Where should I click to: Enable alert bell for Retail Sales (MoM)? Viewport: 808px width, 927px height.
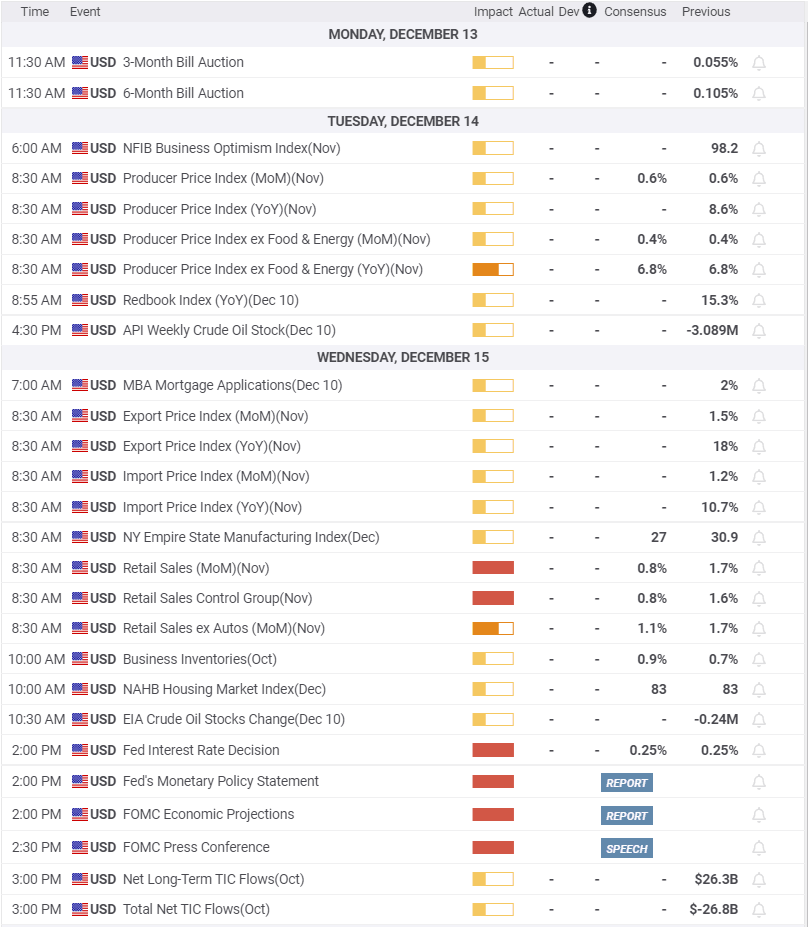pos(759,569)
